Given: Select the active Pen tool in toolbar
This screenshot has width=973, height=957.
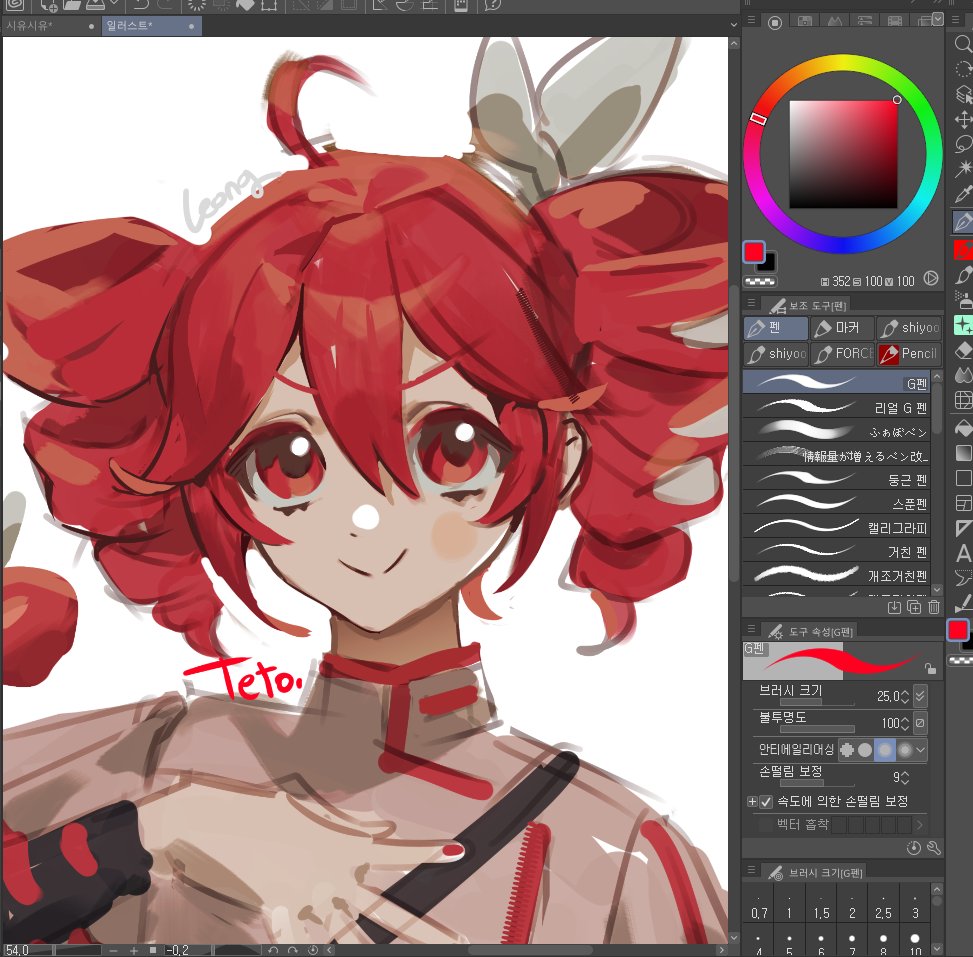Looking at the screenshot, I should (963, 222).
